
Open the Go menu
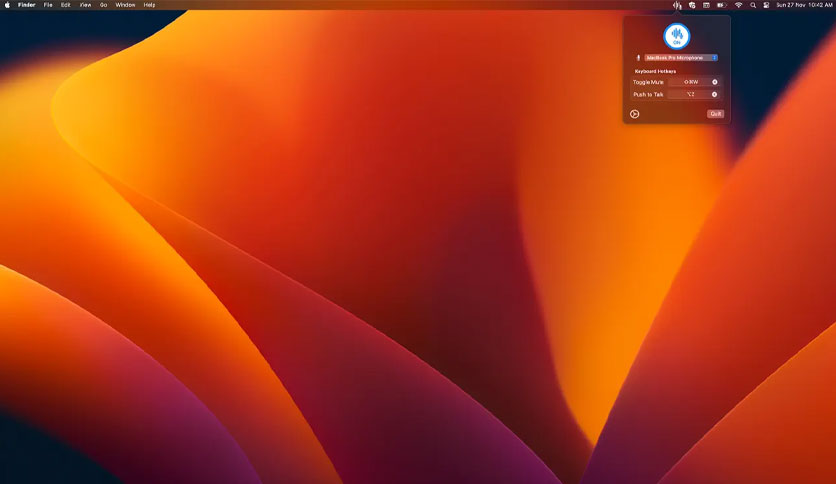point(103,5)
